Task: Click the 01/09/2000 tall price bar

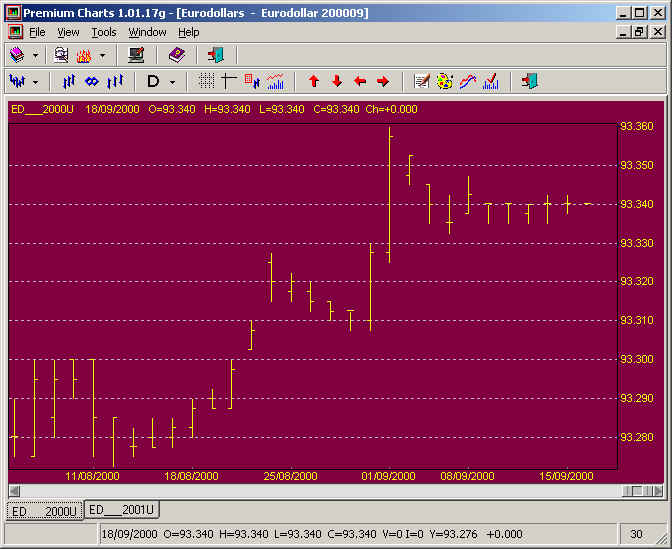Action: pyautogui.click(x=390, y=195)
